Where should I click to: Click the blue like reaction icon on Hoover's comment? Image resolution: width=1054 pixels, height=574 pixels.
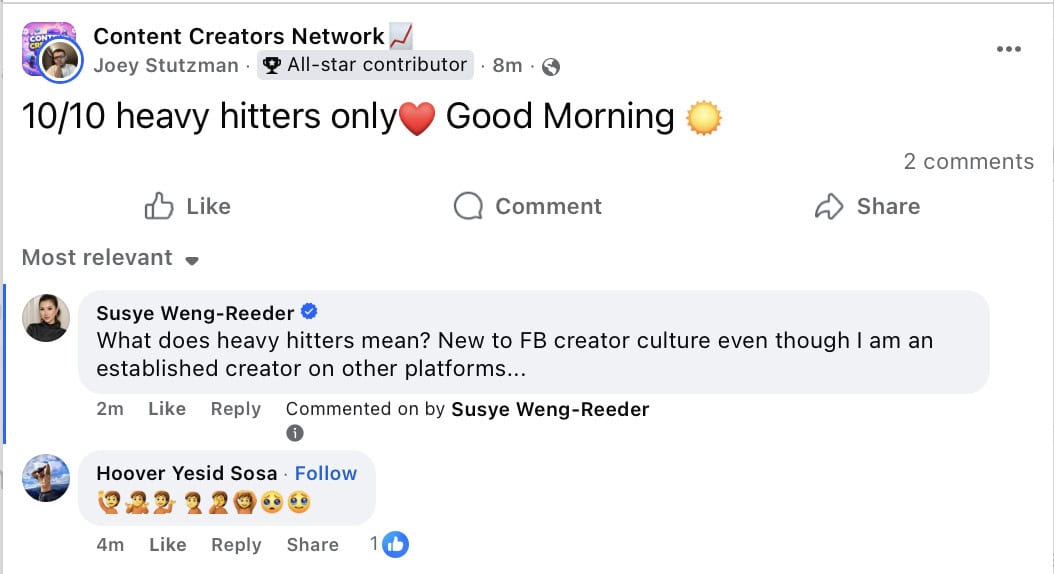click(395, 544)
